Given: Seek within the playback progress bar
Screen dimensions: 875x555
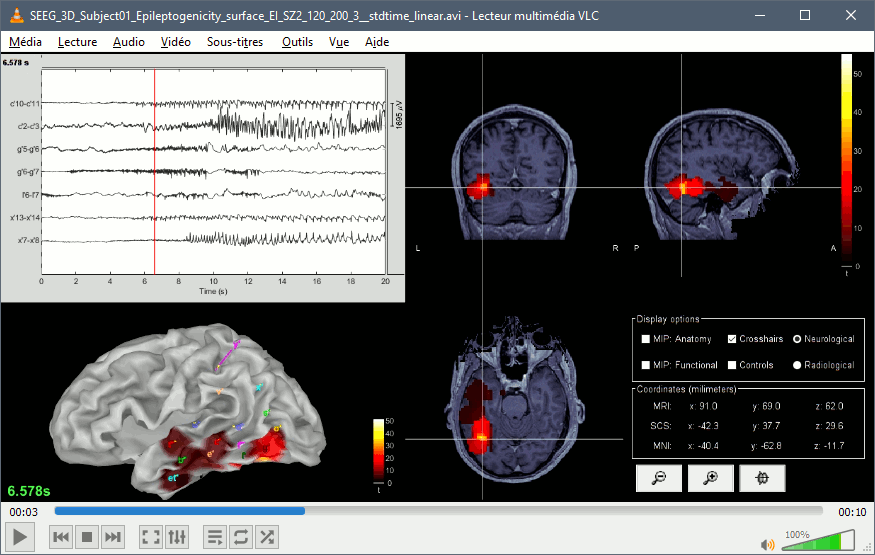Looking at the screenshot, I should [438, 510].
